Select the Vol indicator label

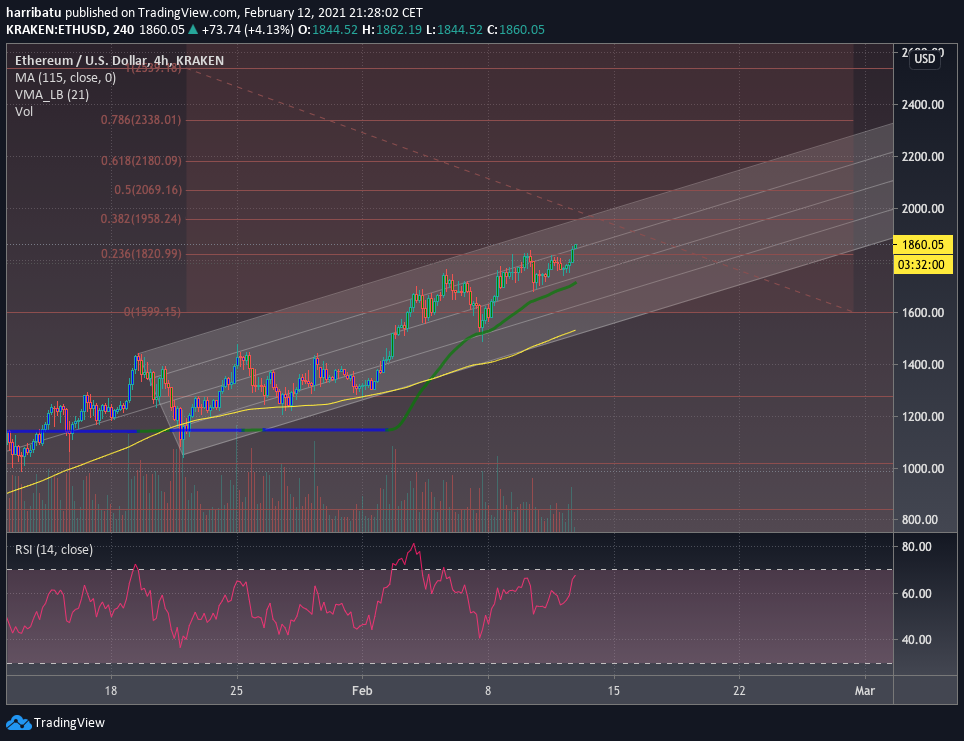click(24, 111)
